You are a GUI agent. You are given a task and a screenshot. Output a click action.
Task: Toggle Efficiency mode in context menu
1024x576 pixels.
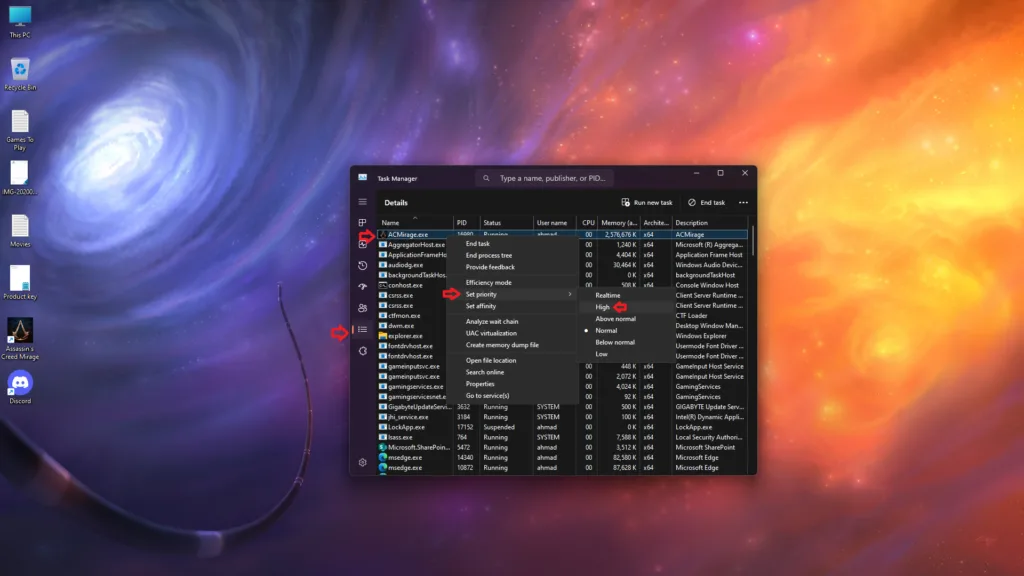(x=513, y=283)
